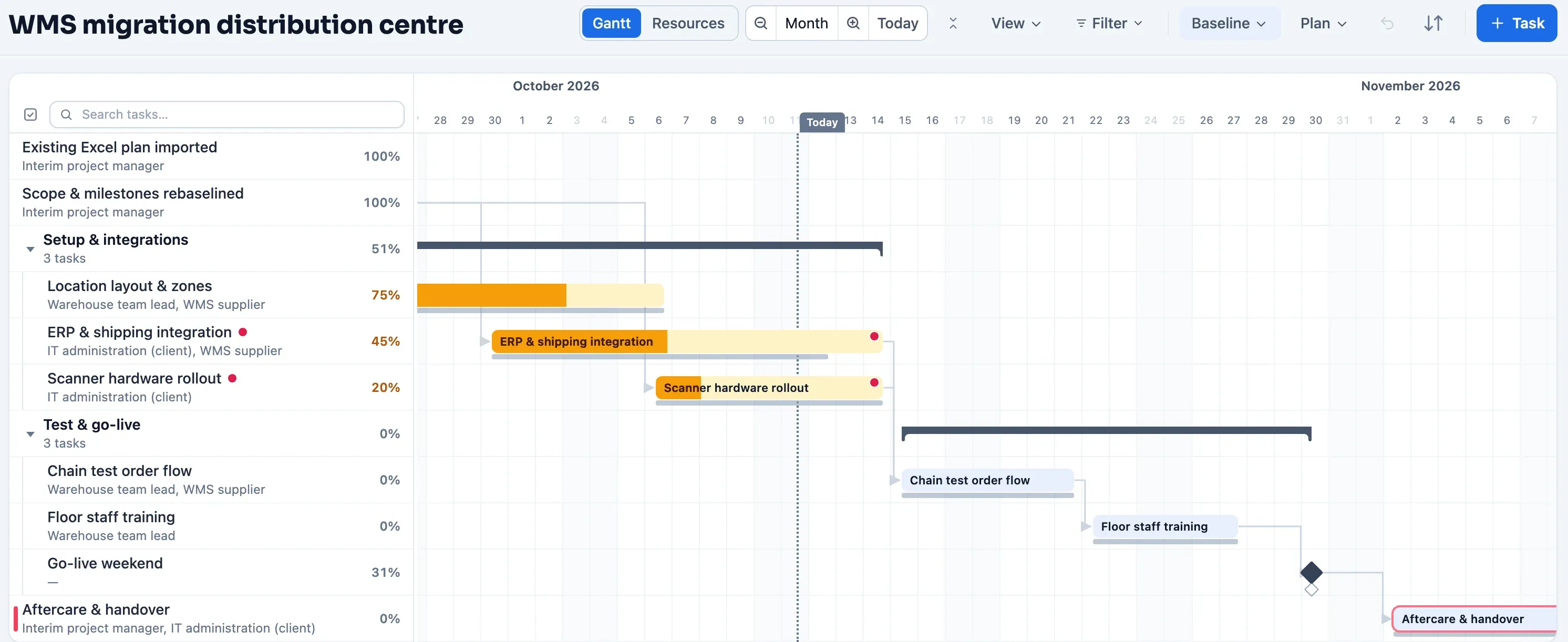Collapse the Test & go-live group
Image resolution: width=1568 pixels, height=642 pixels.
pos(30,434)
